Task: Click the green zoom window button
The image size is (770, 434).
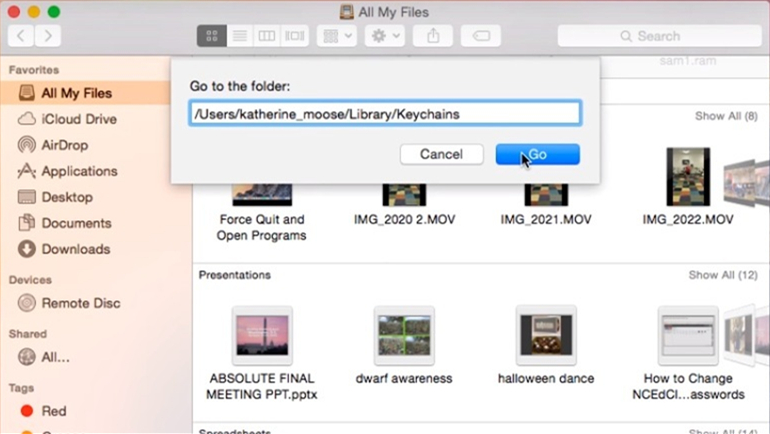Action: pos(54,12)
